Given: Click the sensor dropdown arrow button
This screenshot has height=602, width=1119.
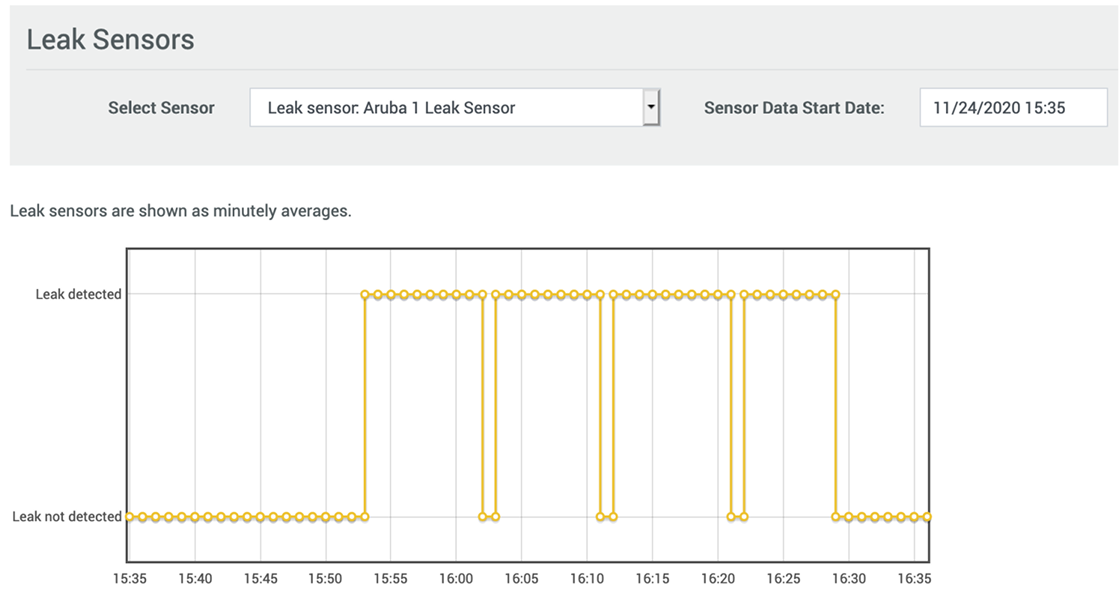Looking at the screenshot, I should pyautogui.click(x=651, y=107).
